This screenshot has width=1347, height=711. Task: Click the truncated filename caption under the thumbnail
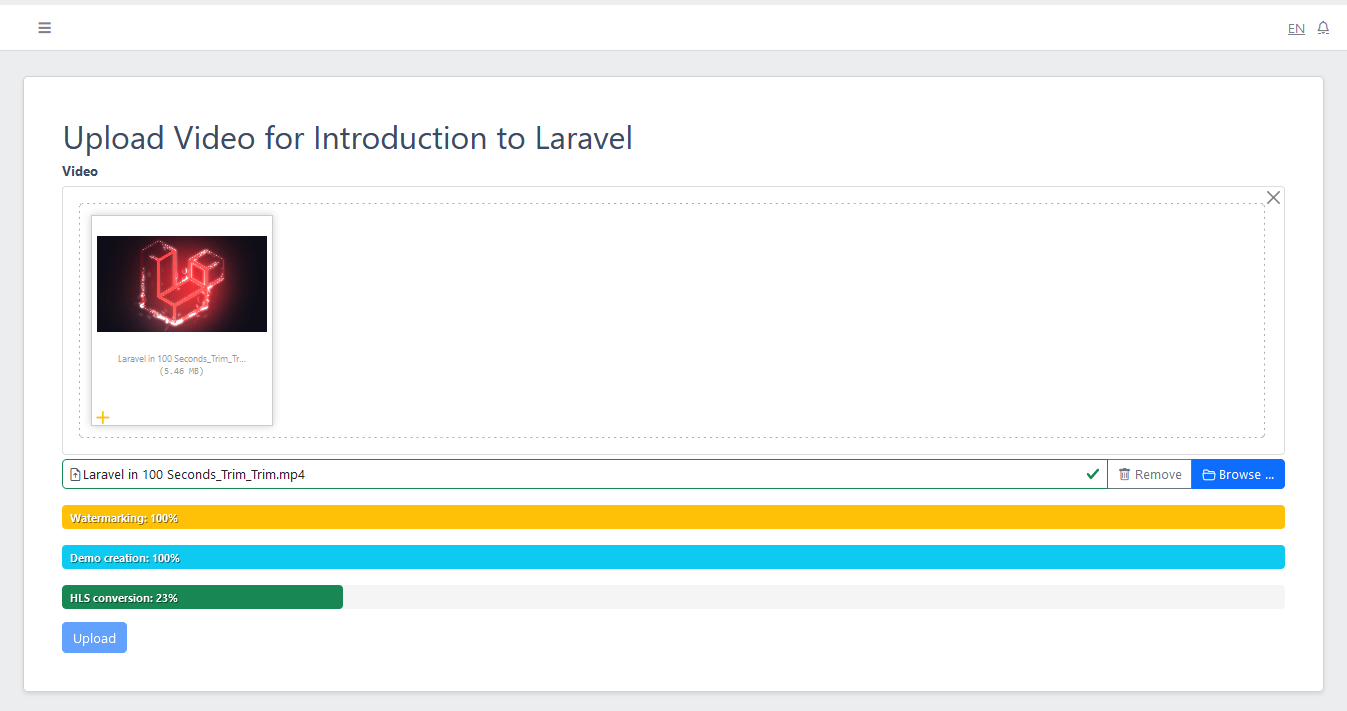click(182, 358)
